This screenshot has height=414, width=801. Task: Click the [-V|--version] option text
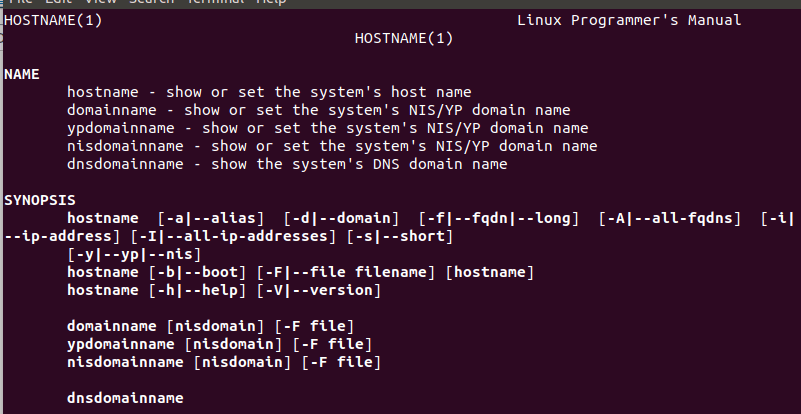319,290
